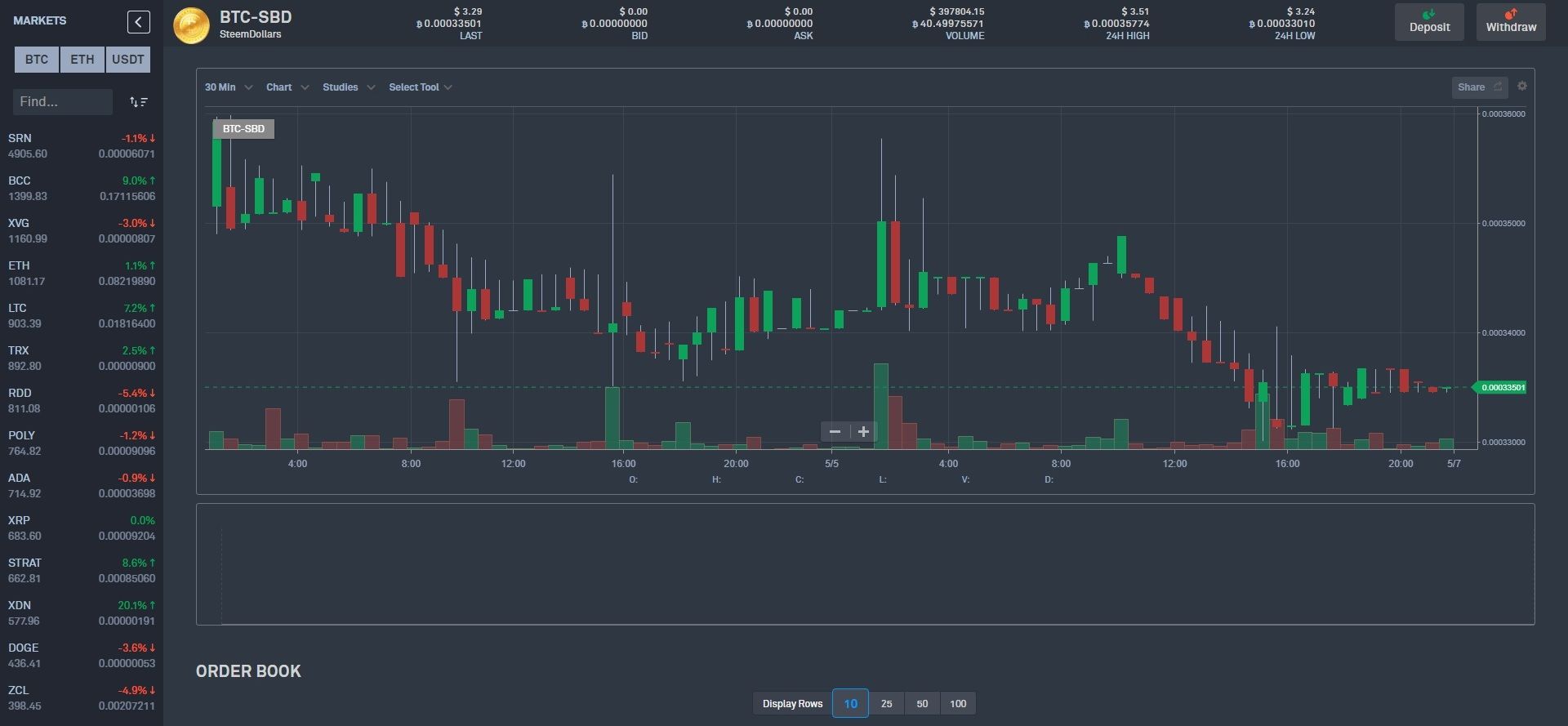The height and width of the screenshot is (726, 1568).
Task: Click the ORDER BOOK heading
Action: 248,671
